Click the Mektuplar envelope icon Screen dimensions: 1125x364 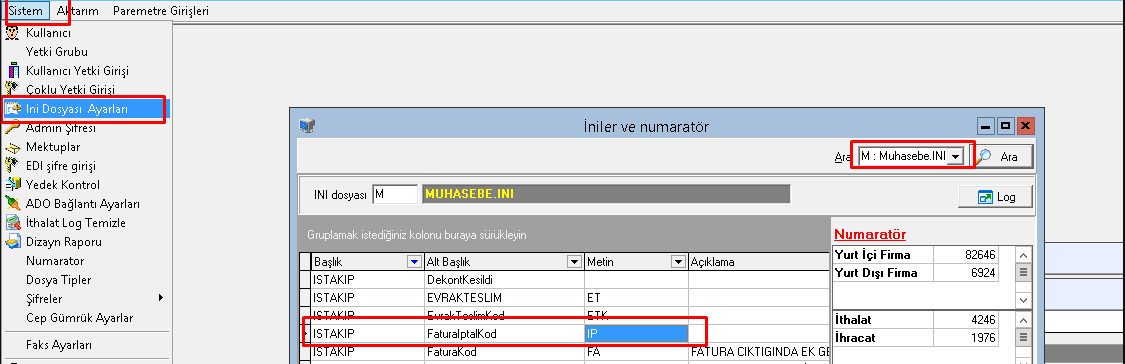(12, 147)
